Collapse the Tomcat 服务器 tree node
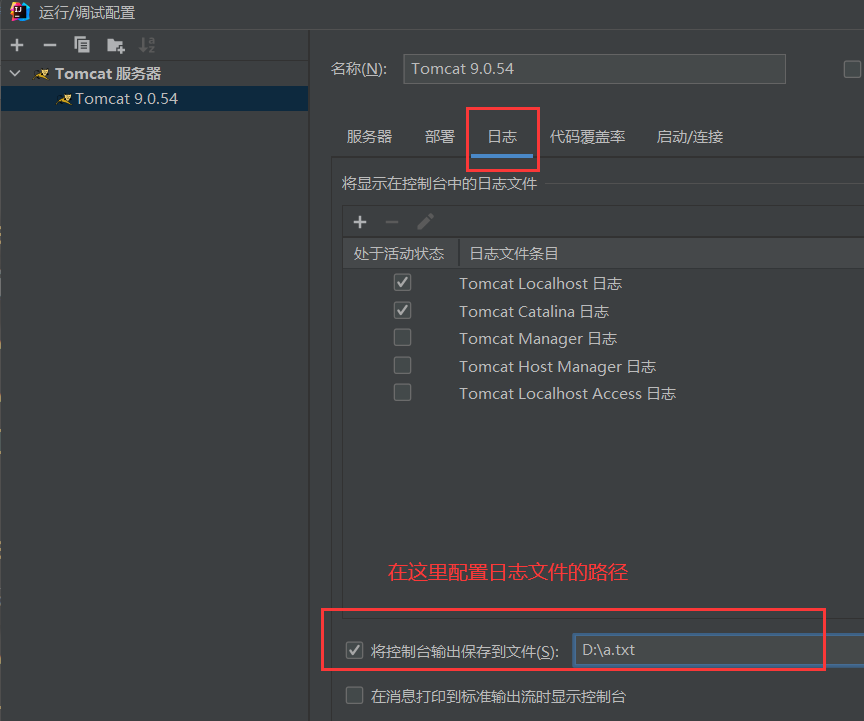The height and width of the screenshot is (721, 864). tap(15, 73)
